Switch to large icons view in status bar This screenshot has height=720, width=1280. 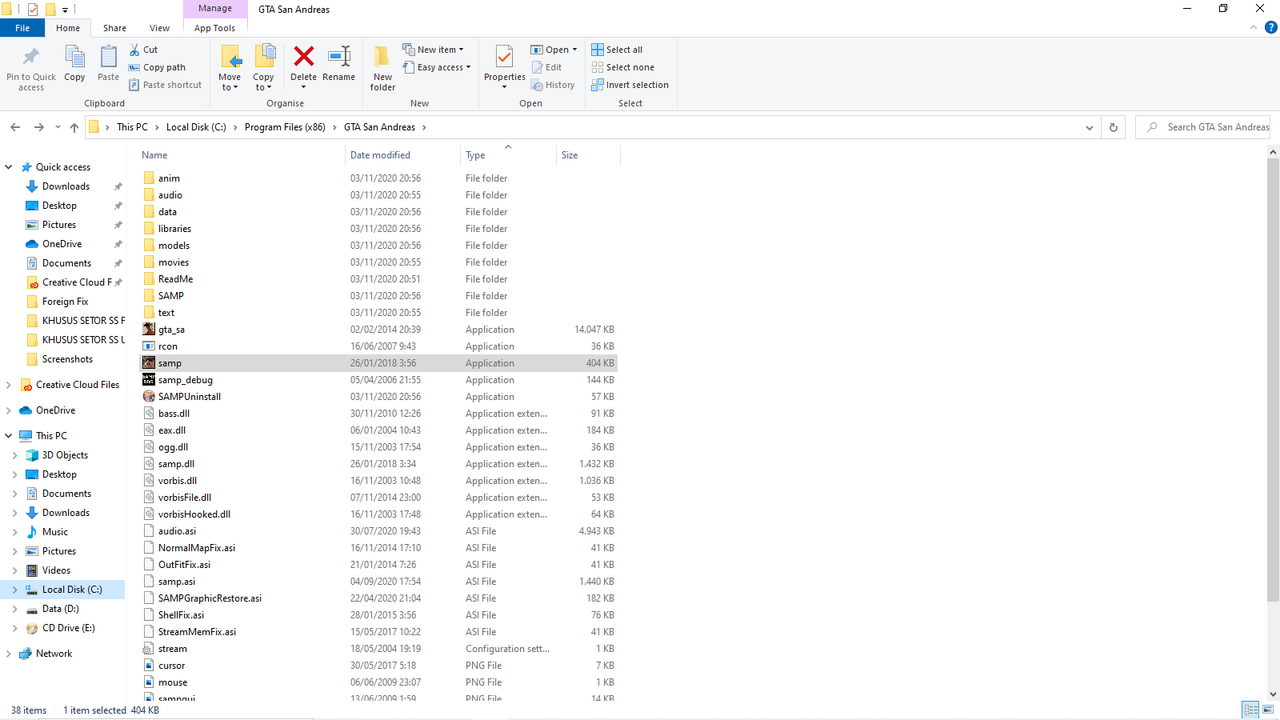(1269, 709)
